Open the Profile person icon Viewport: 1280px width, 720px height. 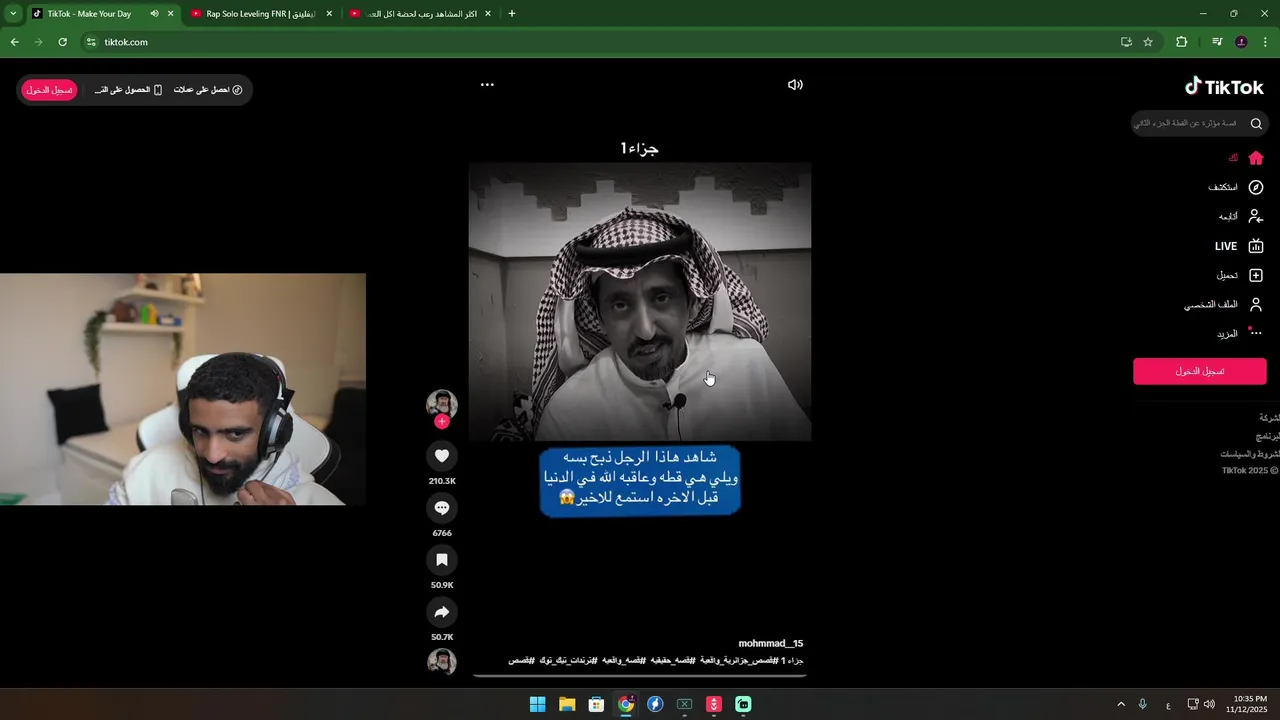[x=1256, y=304]
